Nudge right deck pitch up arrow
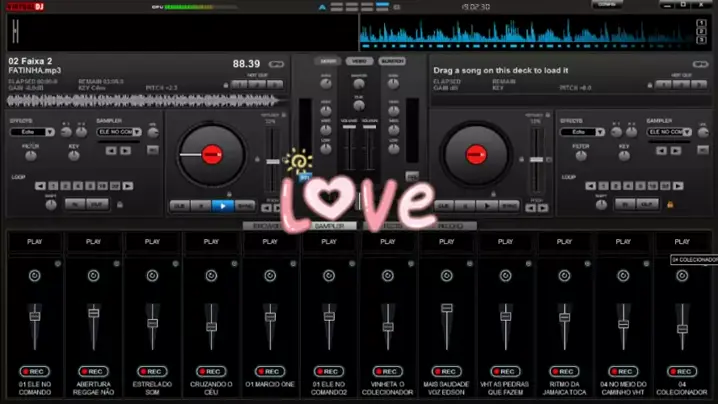 point(543,208)
